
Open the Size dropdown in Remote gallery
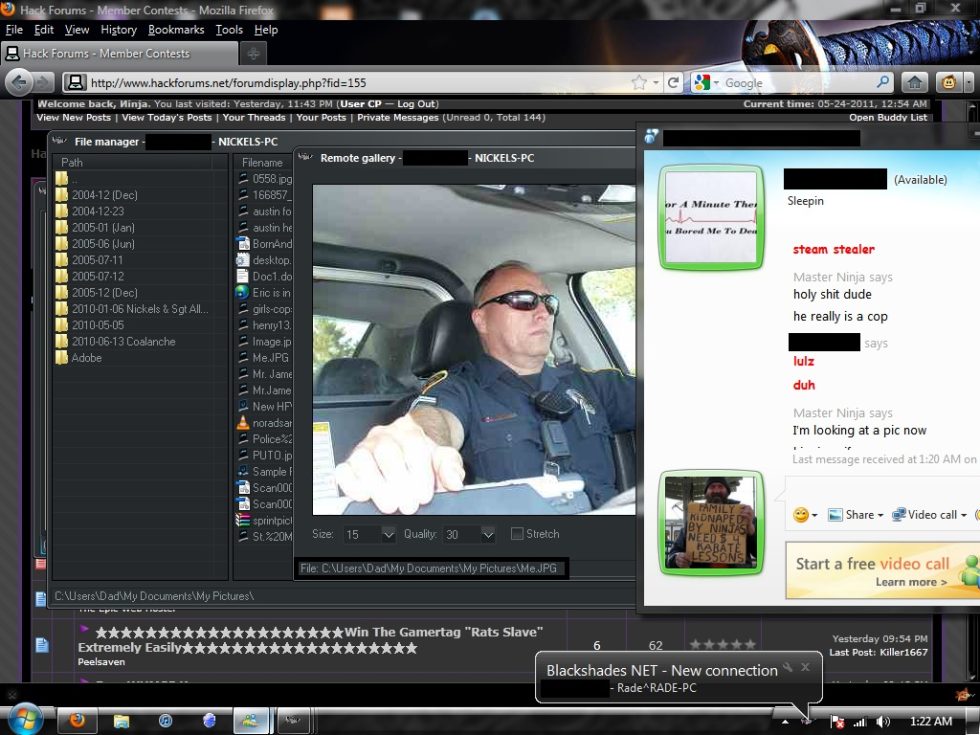coord(389,535)
